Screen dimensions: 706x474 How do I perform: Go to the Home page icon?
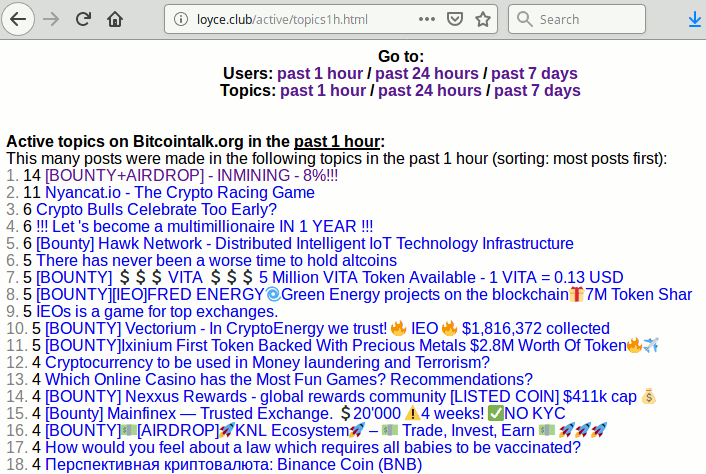coord(115,19)
